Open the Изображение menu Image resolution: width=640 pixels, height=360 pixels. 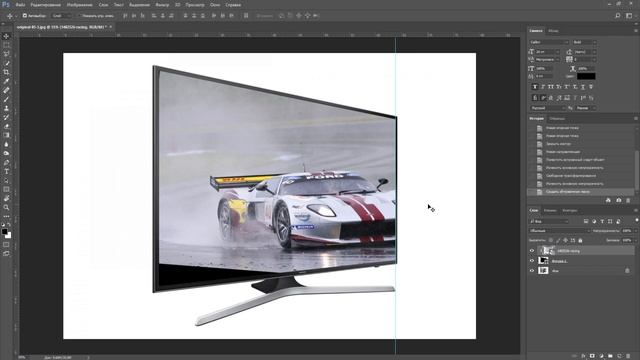[x=80, y=5]
